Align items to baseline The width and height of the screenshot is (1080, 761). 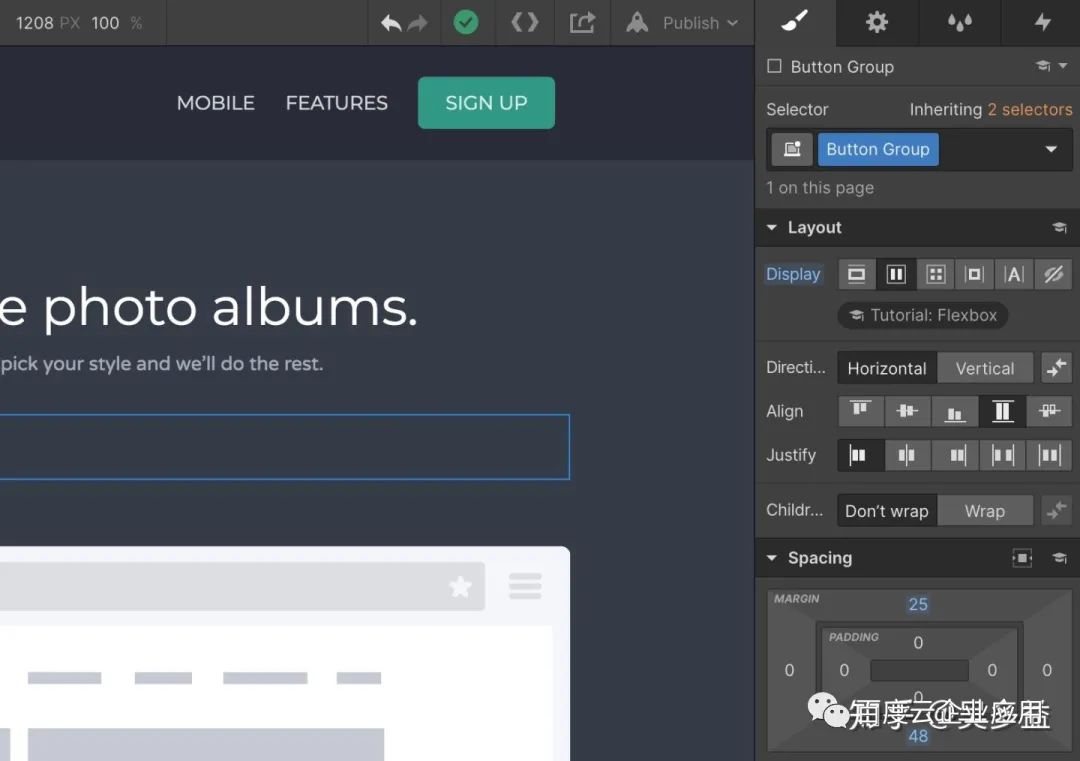point(1050,411)
